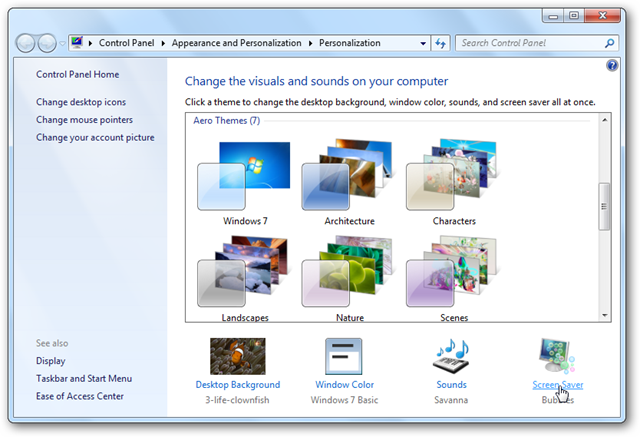The width and height of the screenshot is (640, 437).
Task: Click the Back navigation arrow
Action: tap(25, 43)
